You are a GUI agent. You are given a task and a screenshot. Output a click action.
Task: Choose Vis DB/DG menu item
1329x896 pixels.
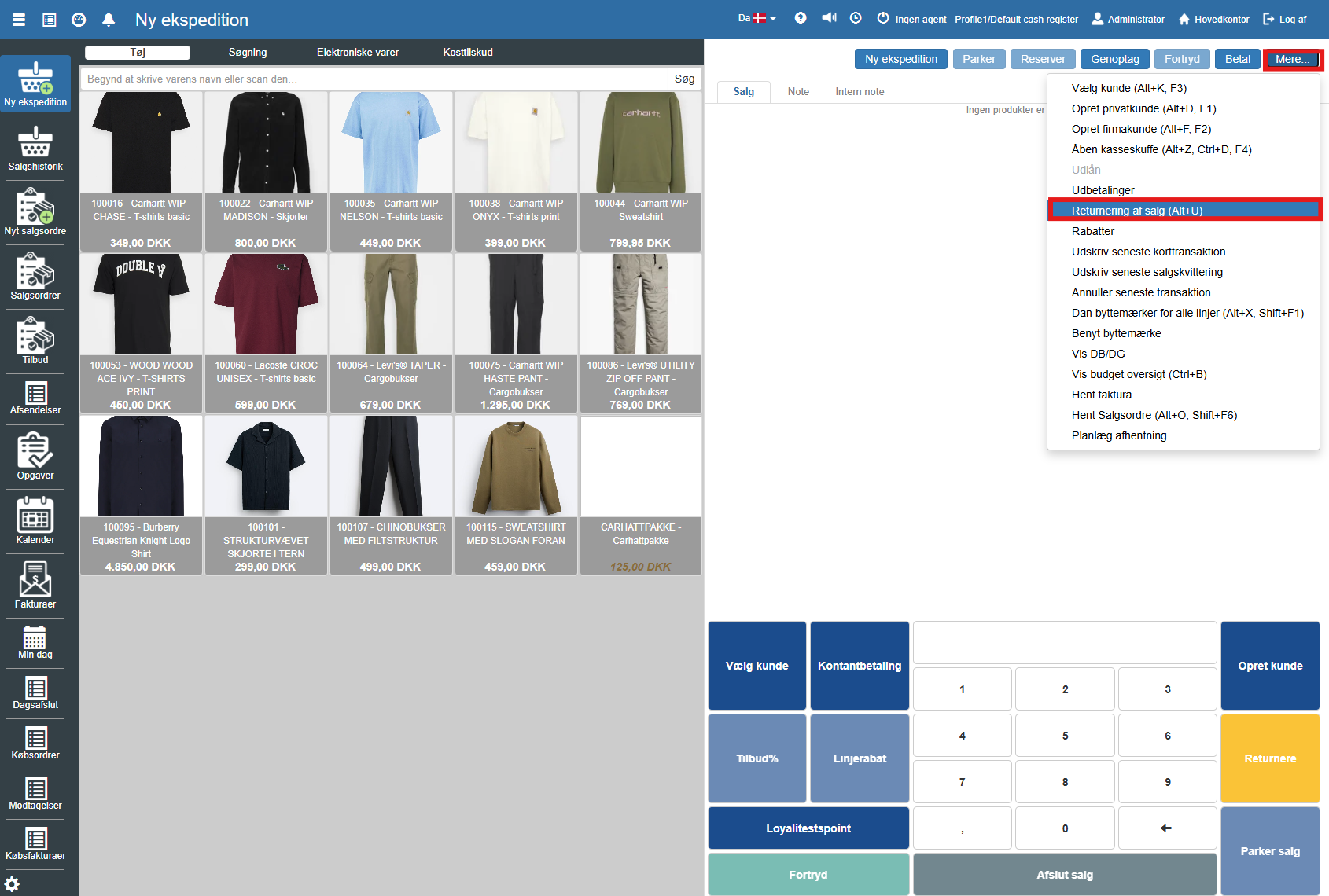point(1184,354)
